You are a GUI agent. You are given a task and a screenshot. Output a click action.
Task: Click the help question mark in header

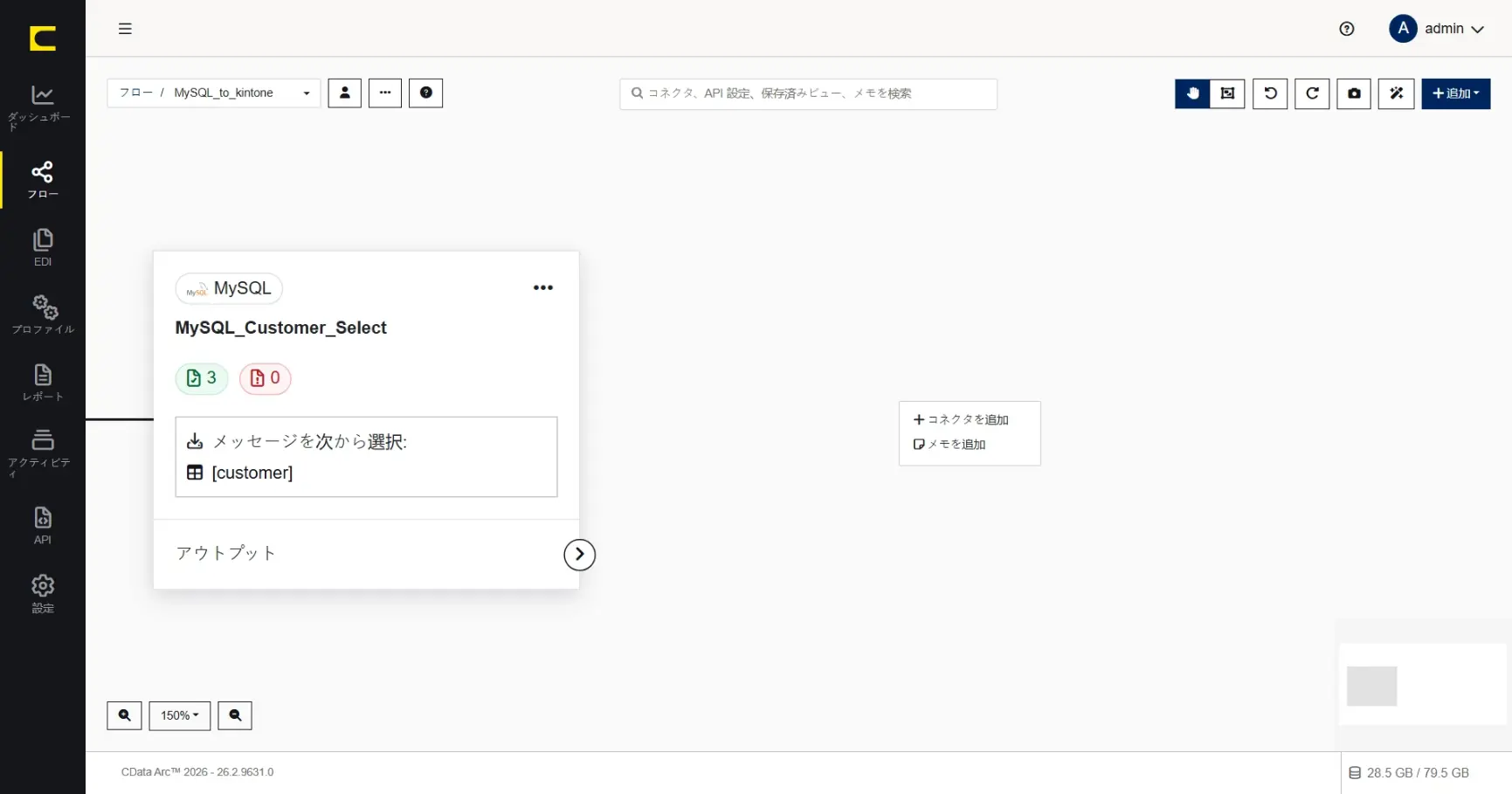pyautogui.click(x=1346, y=29)
